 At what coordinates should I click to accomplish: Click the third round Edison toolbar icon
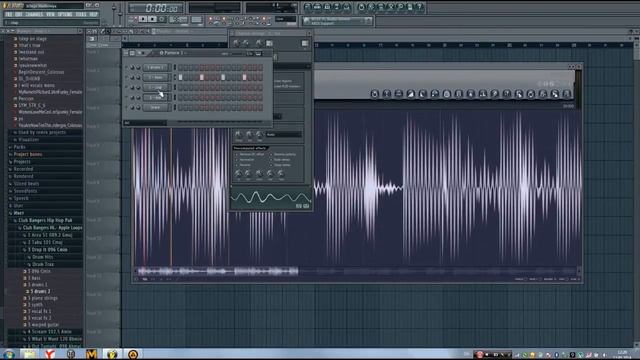coord(398,94)
